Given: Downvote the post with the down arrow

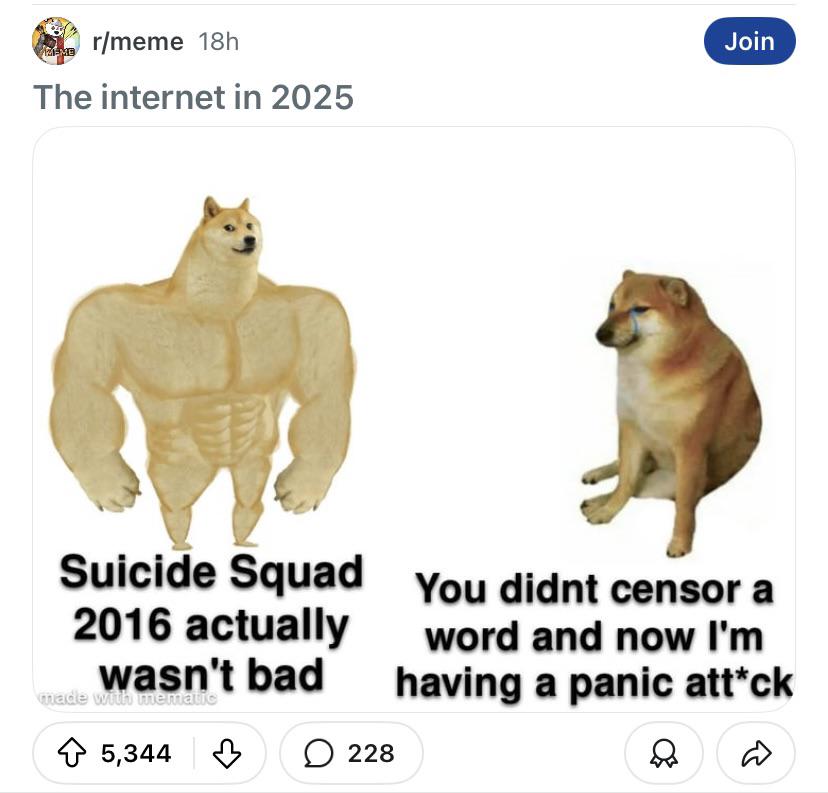Looking at the screenshot, I should [227, 753].
